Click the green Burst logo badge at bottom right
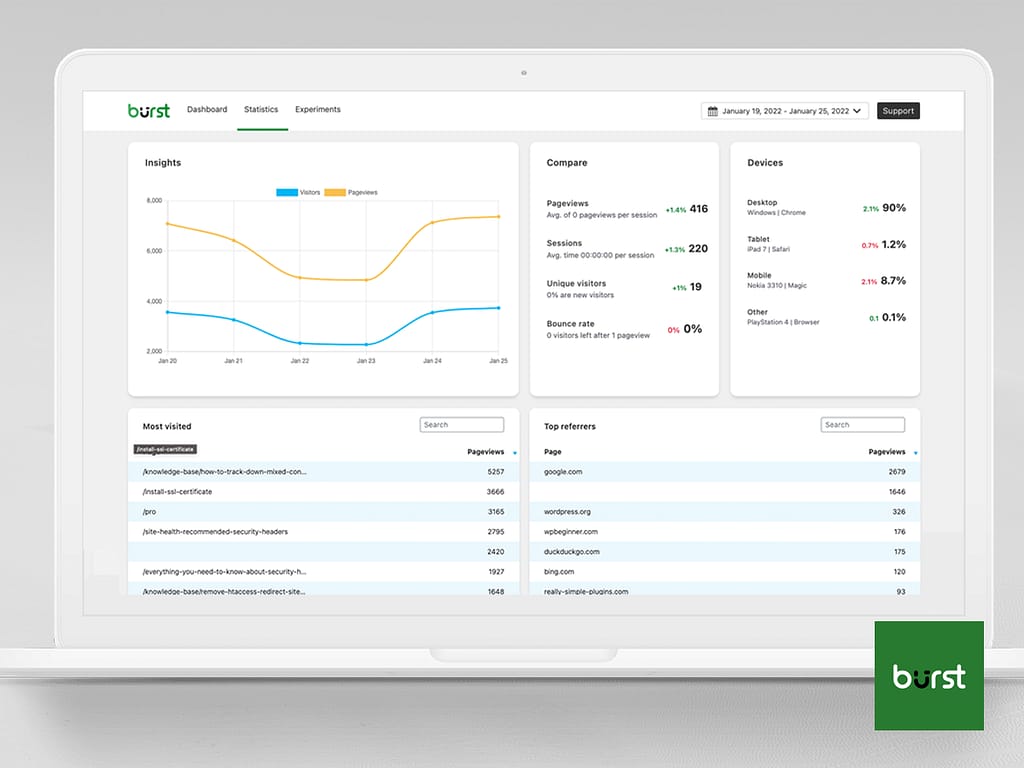This screenshot has height=768, width=1024. 929,675
